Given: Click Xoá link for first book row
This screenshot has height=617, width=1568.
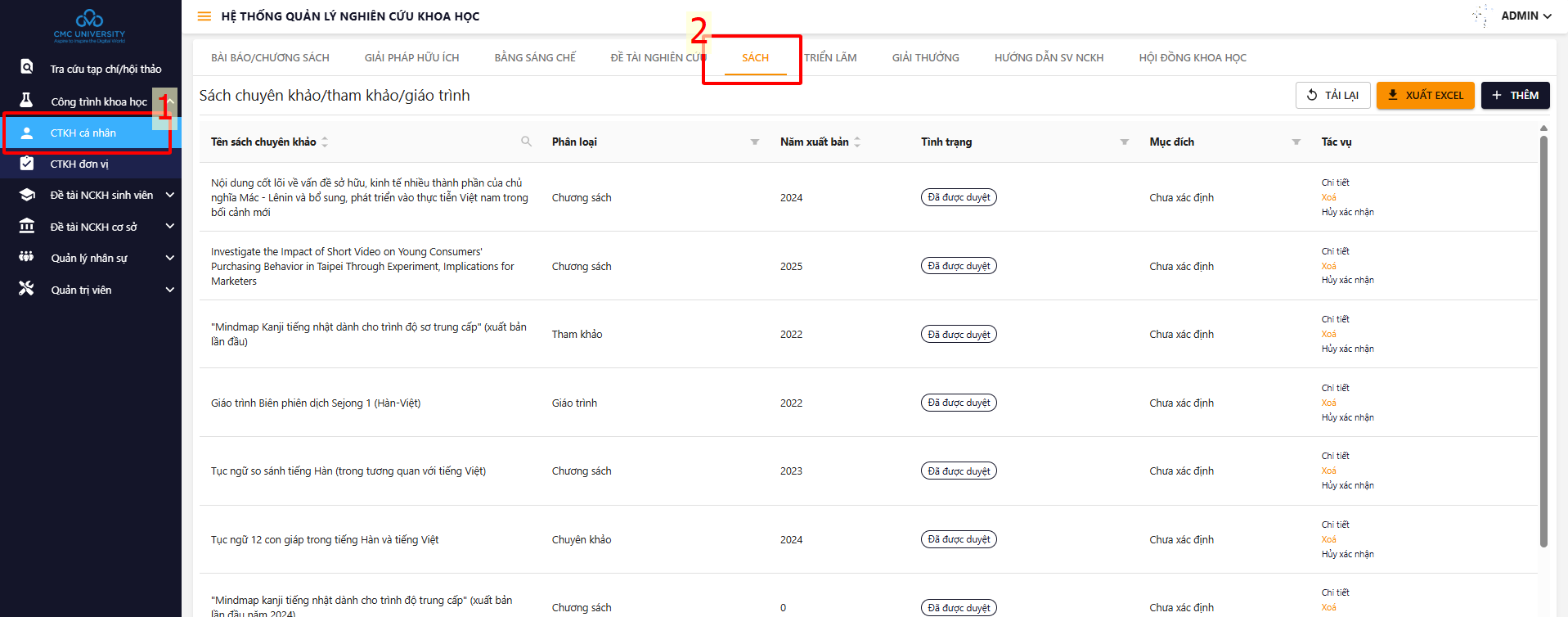Looking at the screenshot, I should tap(1328, 197).
